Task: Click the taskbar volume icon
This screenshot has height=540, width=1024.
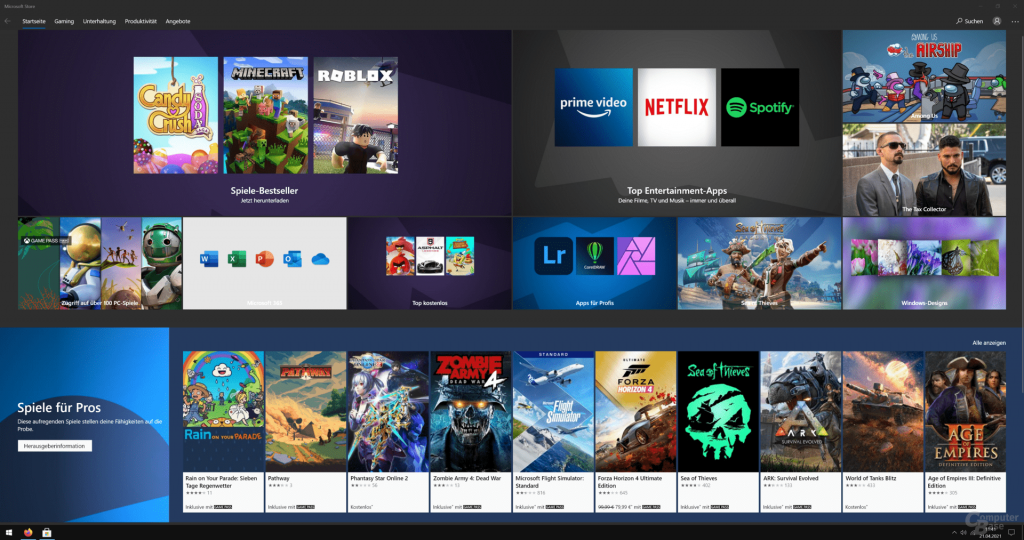Action: tap(963, 533)
